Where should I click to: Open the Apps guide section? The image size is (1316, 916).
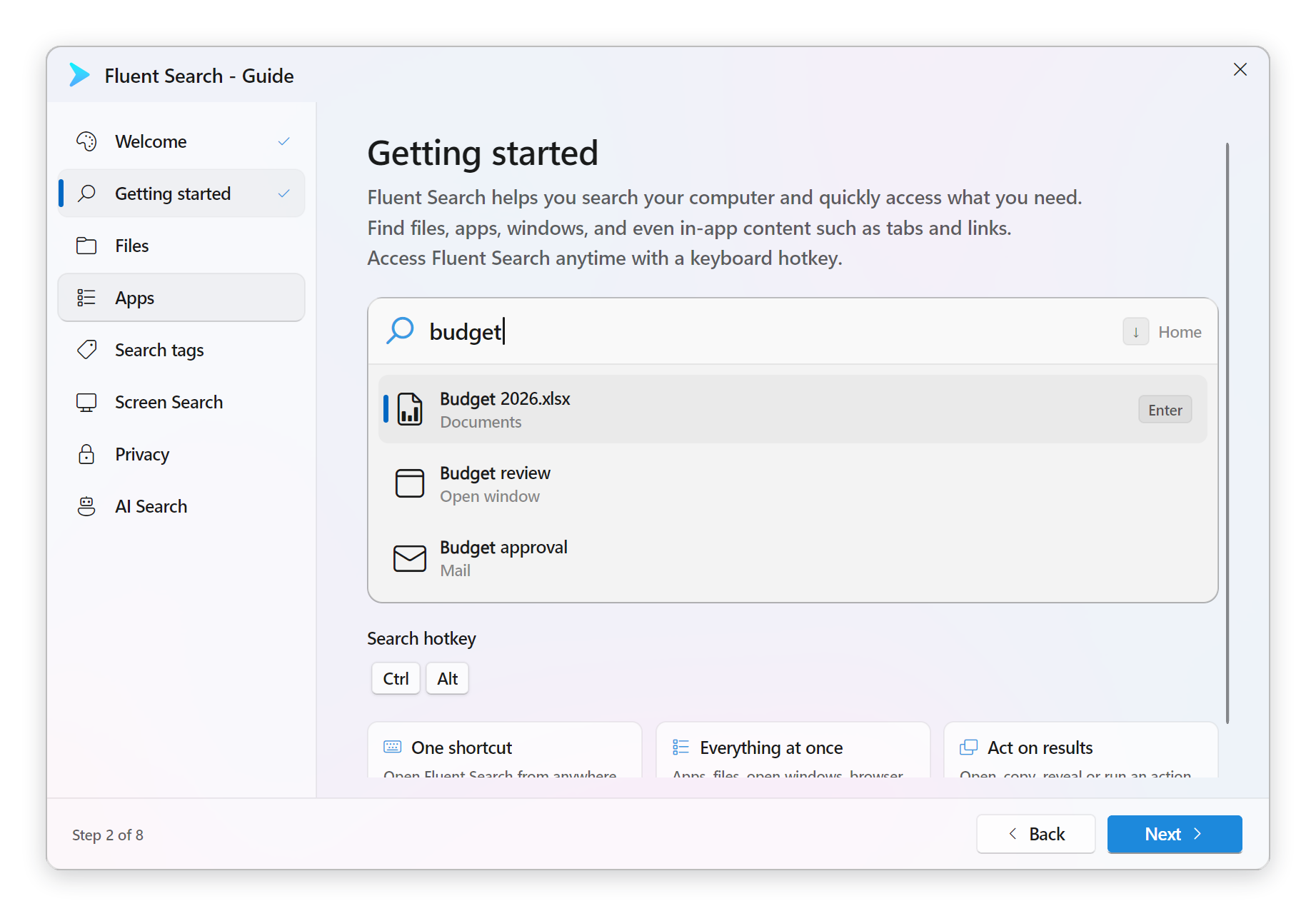181,298
